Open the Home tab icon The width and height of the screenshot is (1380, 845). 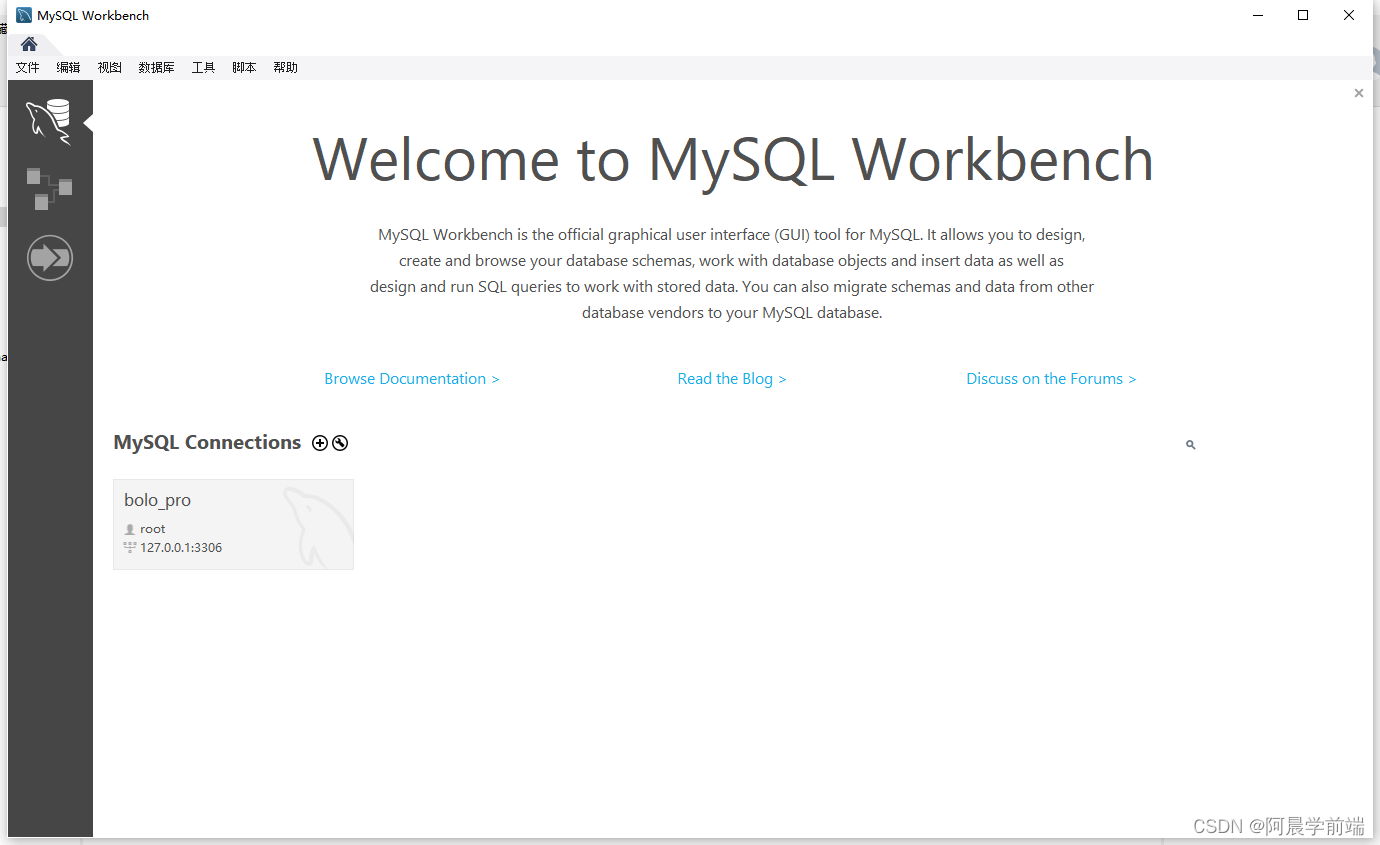(x=29, y=44)
